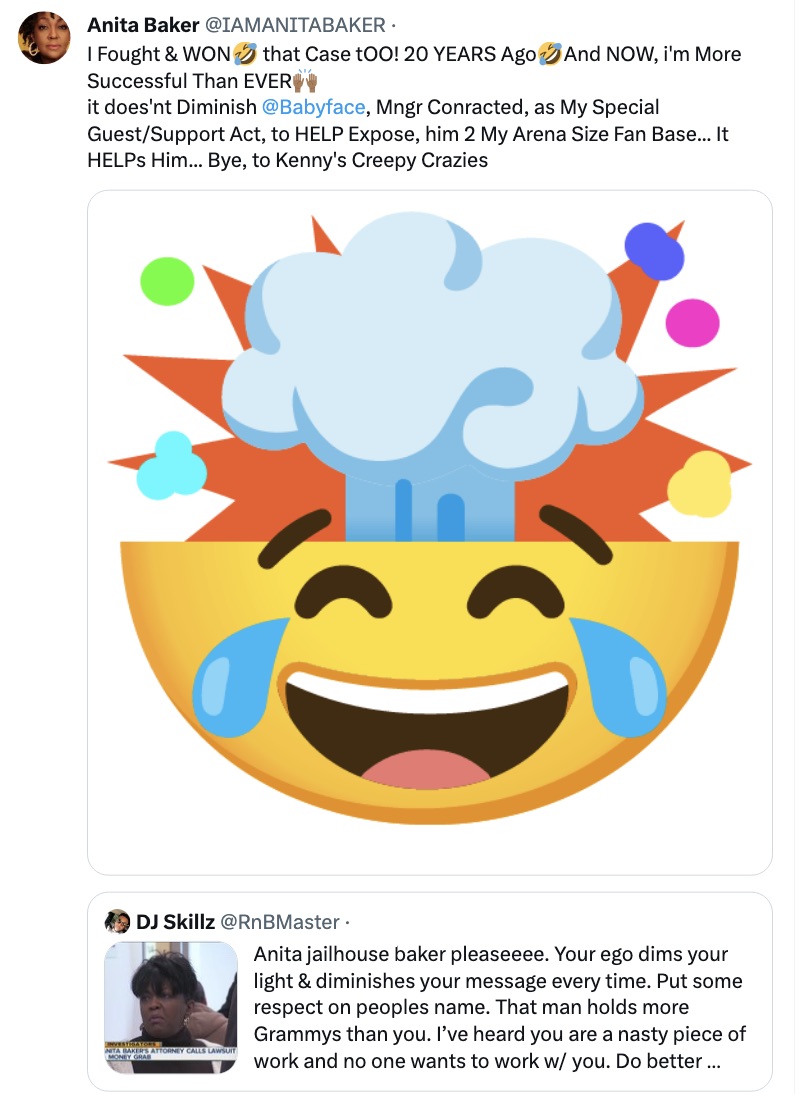Screen dimensions: 807x1094
Task: Click the pink dot in the image
Action: [692, 323]
